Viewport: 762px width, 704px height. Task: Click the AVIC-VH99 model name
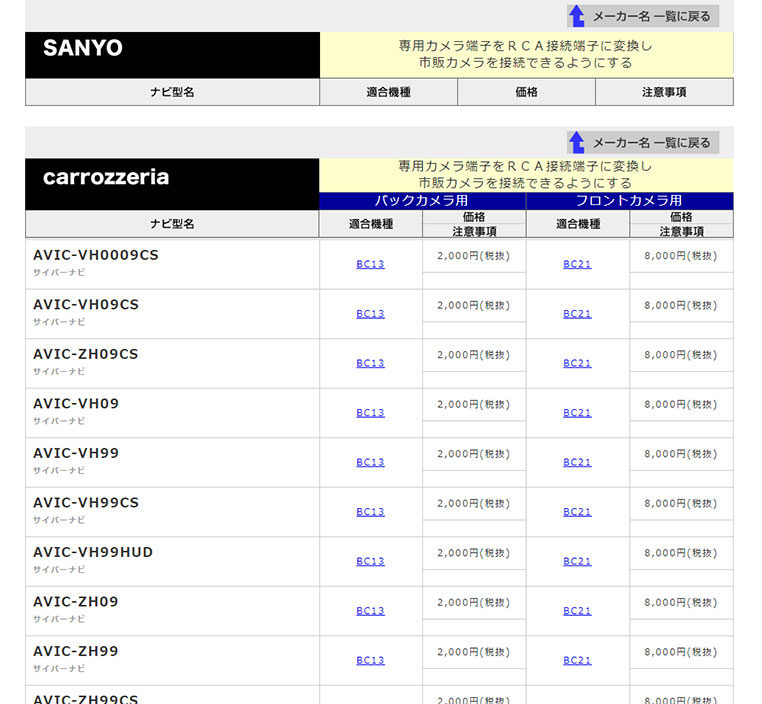(x=76, y=454)
